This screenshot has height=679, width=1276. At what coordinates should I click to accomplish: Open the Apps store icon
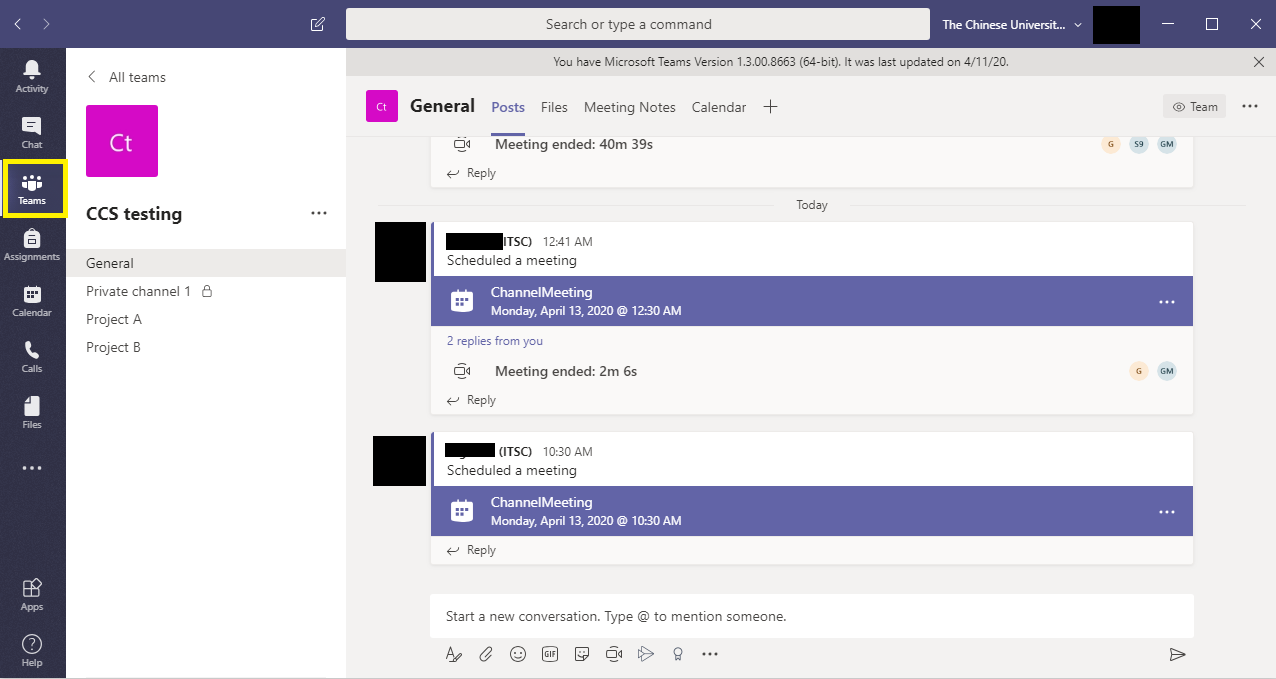point(32,594)
